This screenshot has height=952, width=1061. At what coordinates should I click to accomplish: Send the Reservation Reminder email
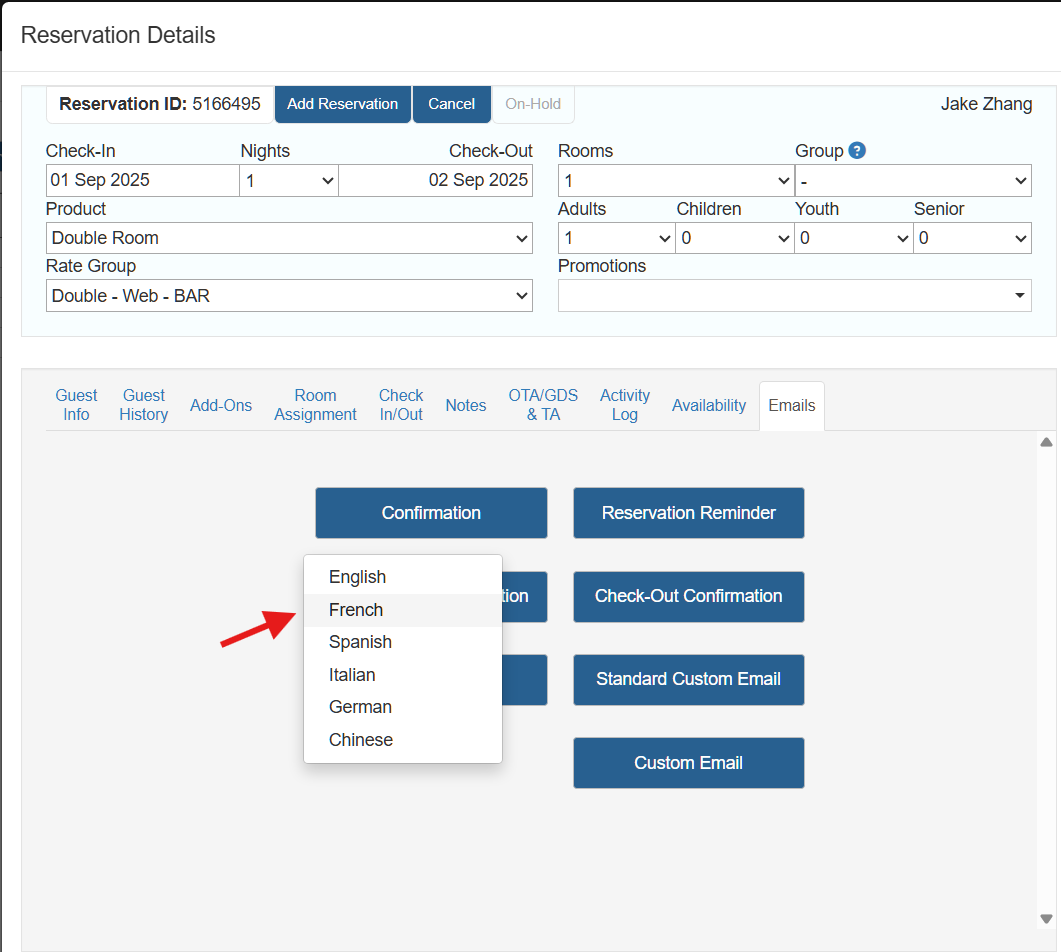(688, 513)
